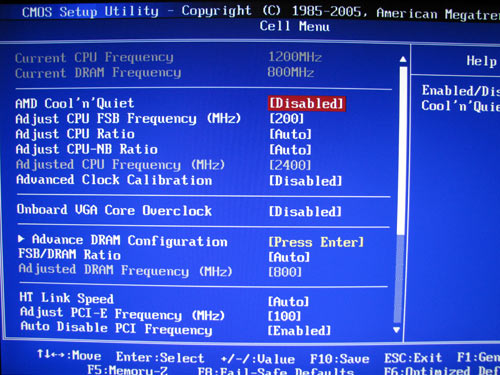Select the AMD Cool'n'Quiet [Disabled] value

click(306, 103)
